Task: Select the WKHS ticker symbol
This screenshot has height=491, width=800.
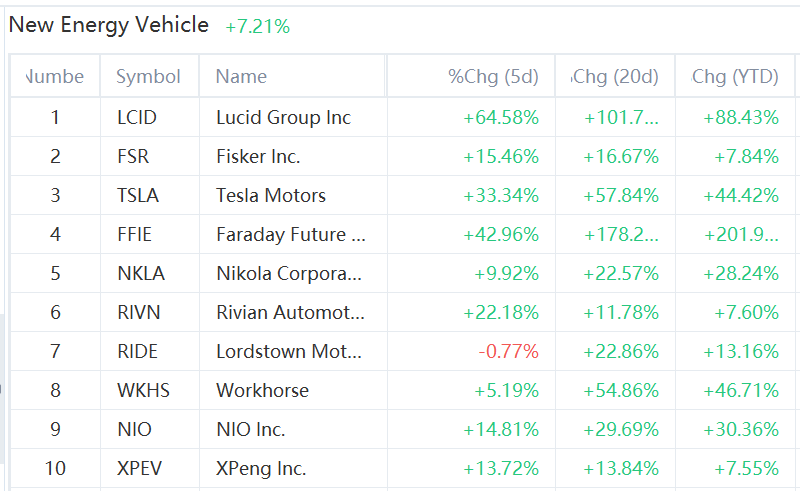Action: (142, 390)
